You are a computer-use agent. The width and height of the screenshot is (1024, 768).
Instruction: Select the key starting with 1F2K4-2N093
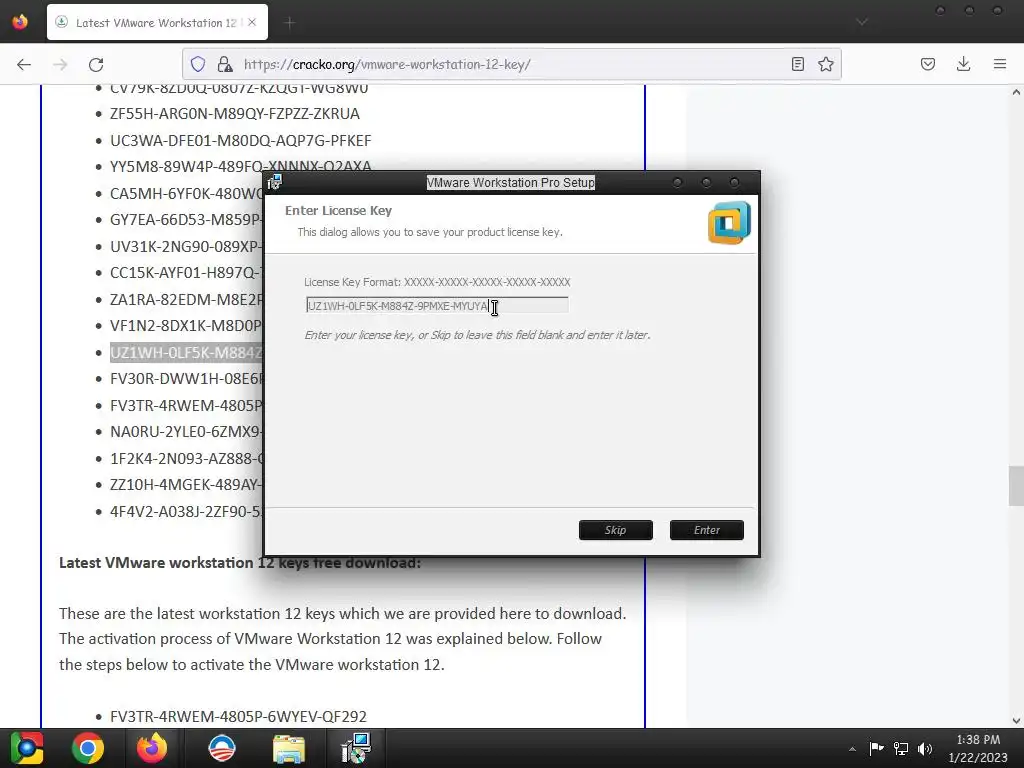186,458
